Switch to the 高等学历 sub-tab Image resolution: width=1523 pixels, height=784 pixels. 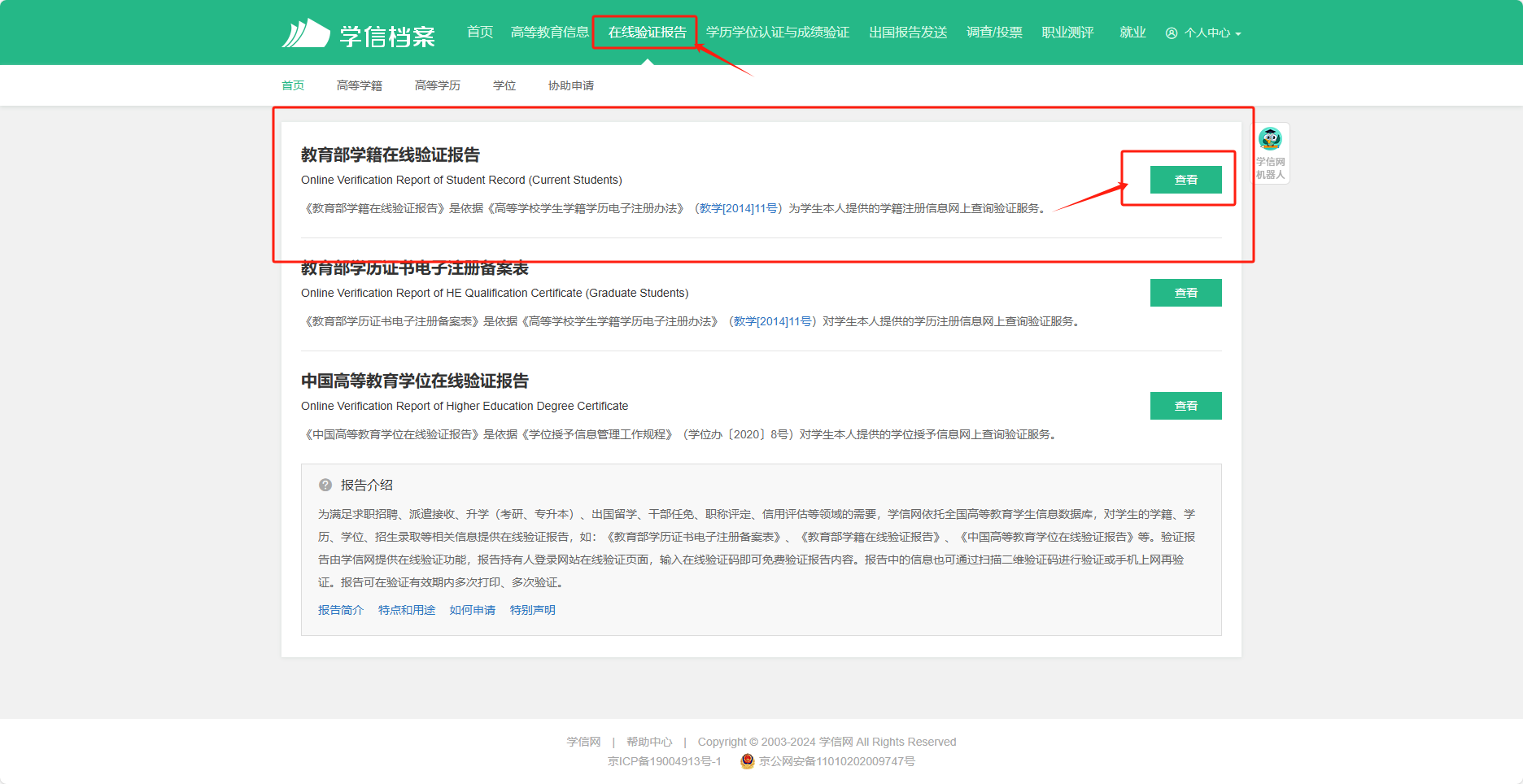coord(438,85)
